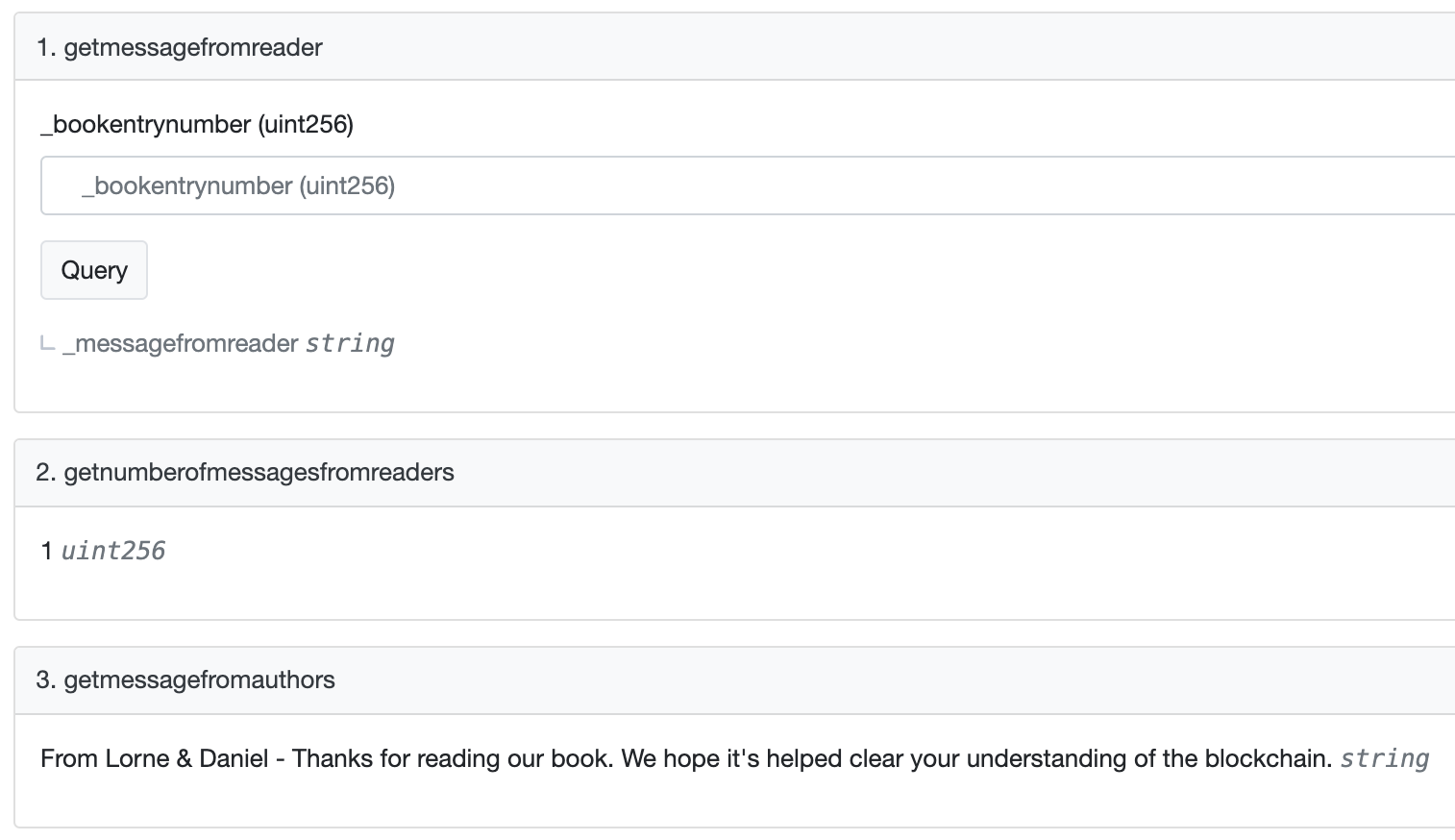
Task: Click the _bookentrynumber (uint256) label above the input
Action: [197, 124]
